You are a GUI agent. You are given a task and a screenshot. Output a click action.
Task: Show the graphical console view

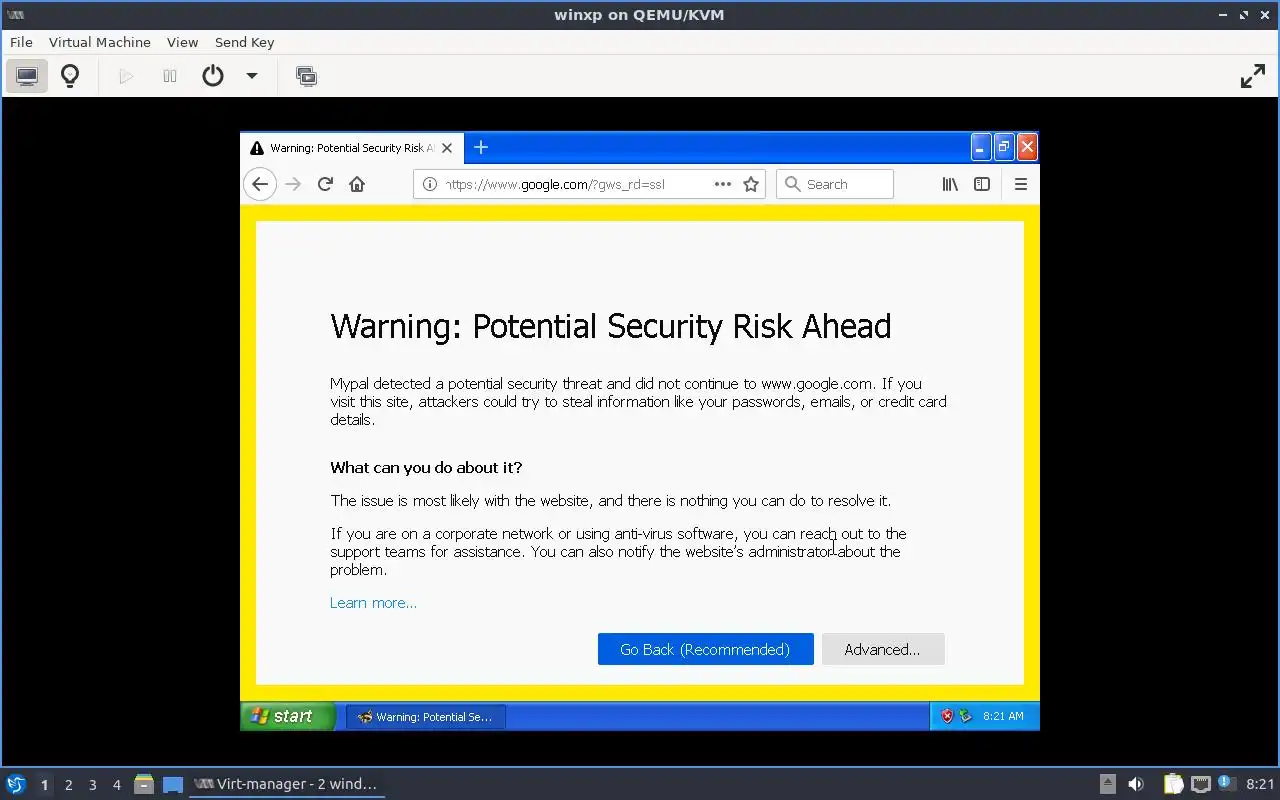pyautogui.click(x=27, y=76)
